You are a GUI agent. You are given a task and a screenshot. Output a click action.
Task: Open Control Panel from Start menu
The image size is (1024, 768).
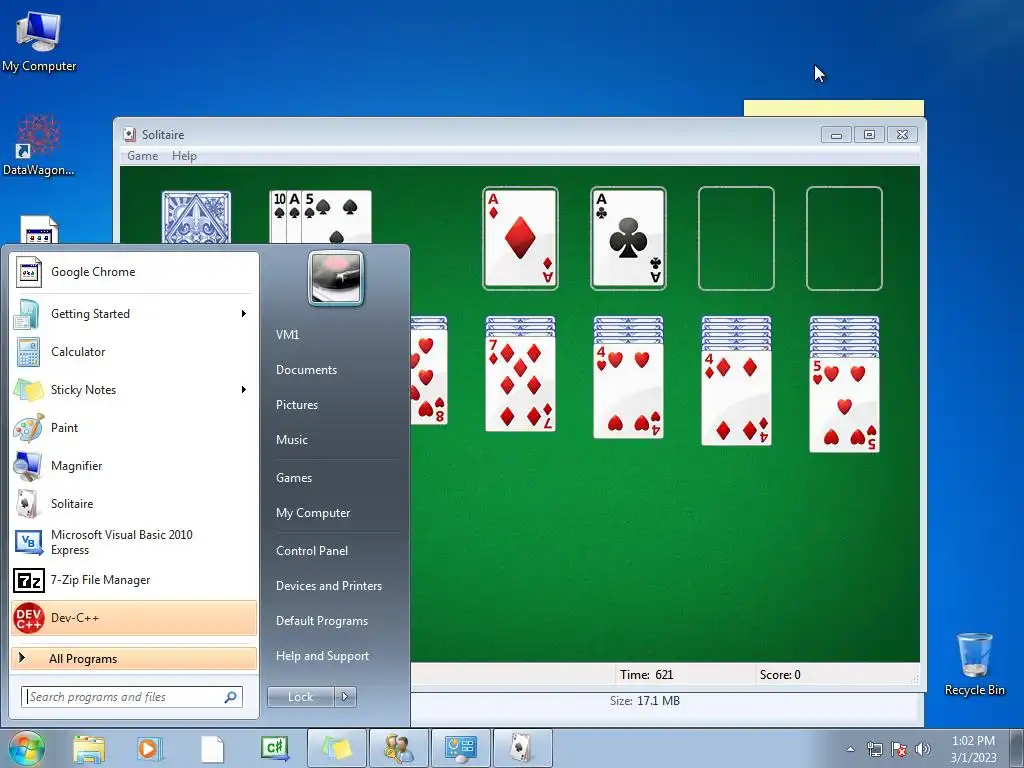coord(312,551)
